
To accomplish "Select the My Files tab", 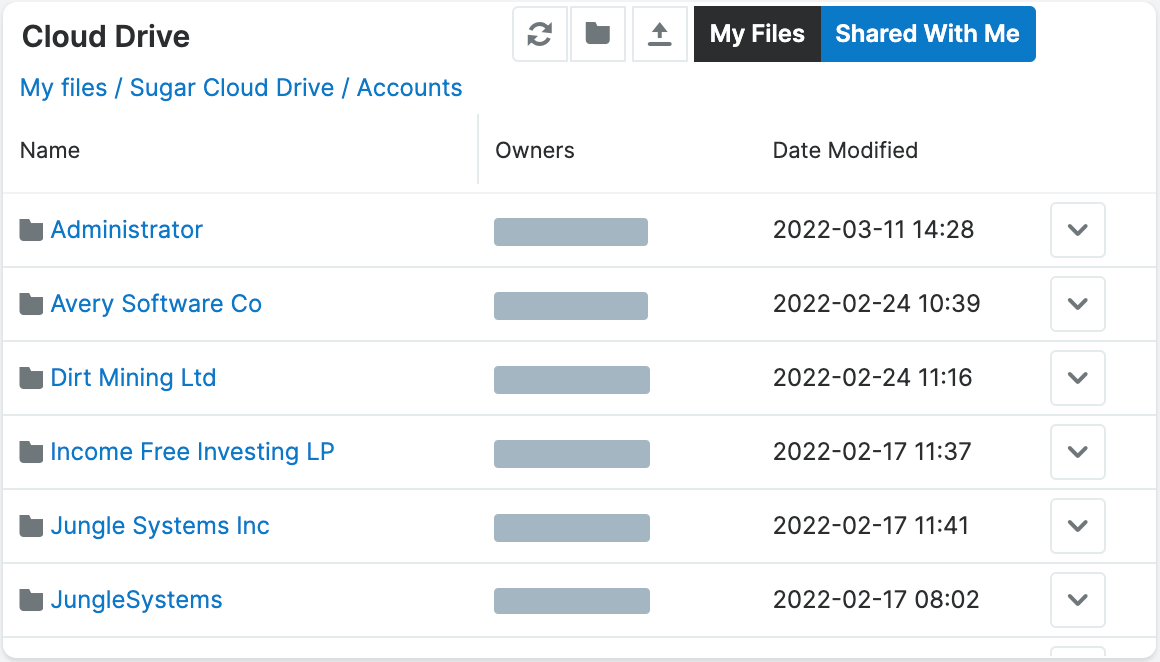I will point(757,33).
